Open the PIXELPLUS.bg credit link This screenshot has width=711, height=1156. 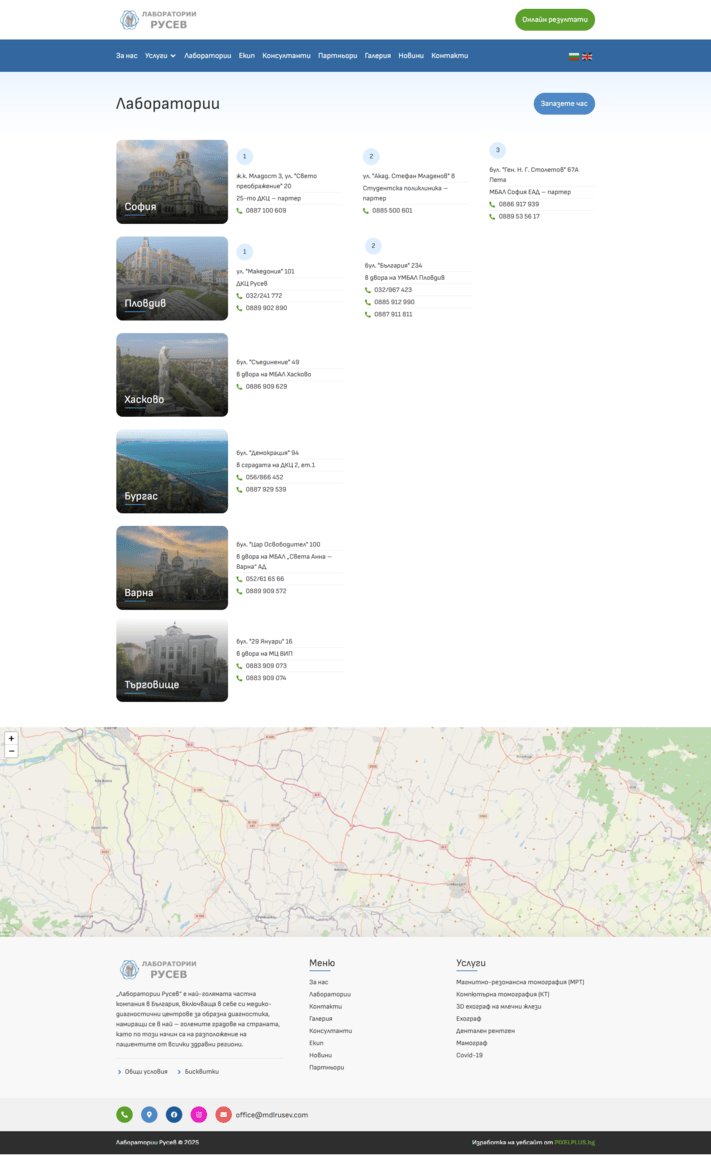pyautogui.click(x=575, y=1143)
